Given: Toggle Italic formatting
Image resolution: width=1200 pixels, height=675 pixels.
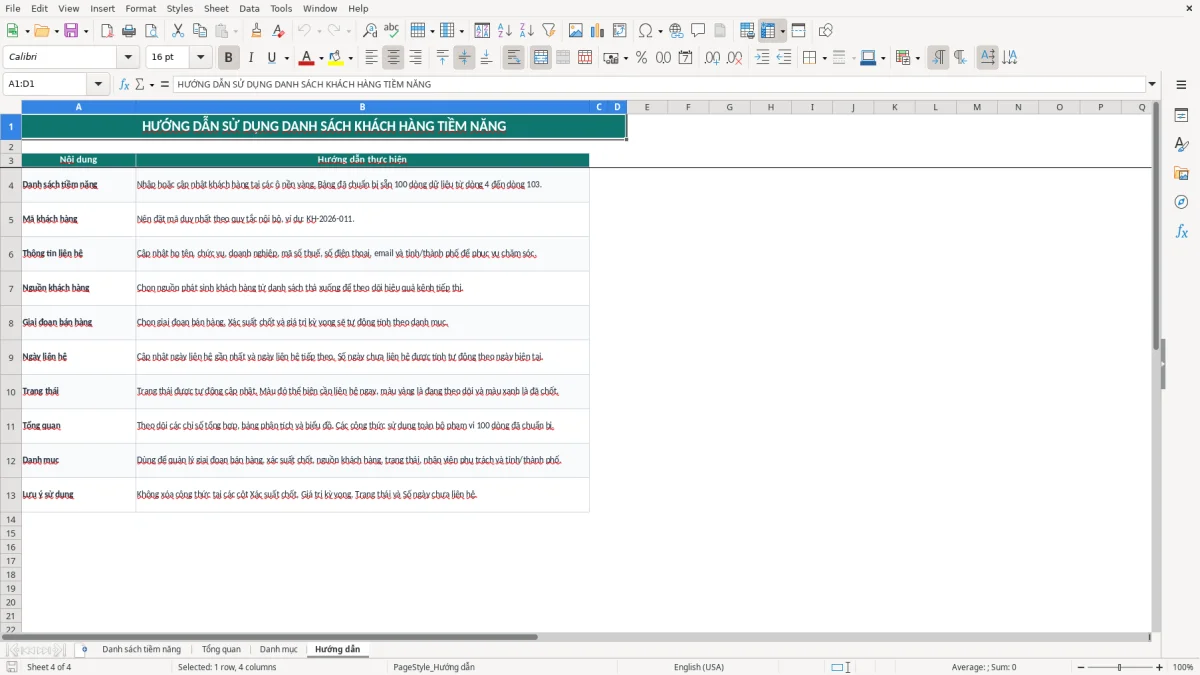Looking at the screenshot, I should pos(250,58).
